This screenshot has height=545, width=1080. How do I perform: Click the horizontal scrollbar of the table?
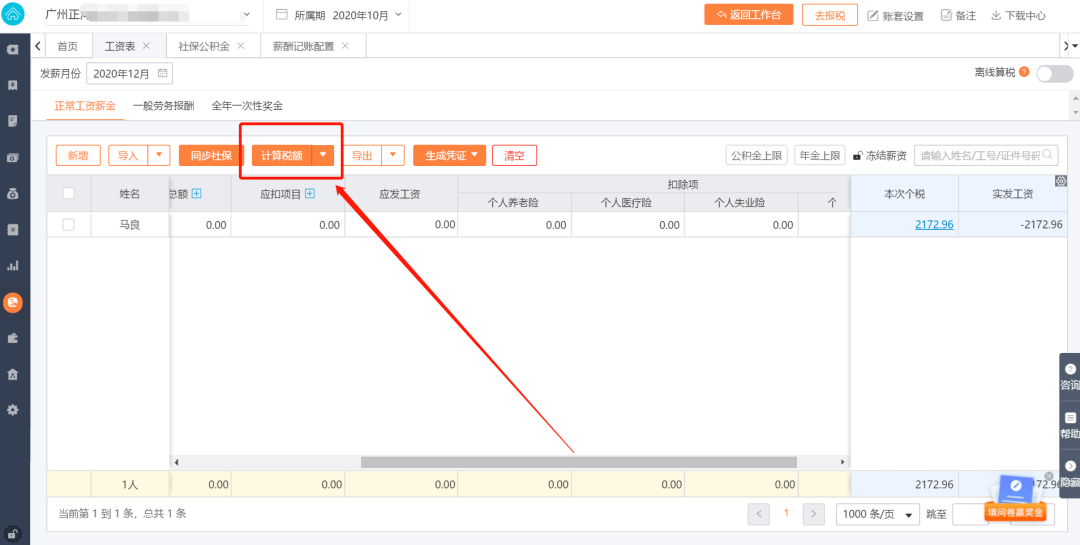pyautogui.click(x=579, y=462)
